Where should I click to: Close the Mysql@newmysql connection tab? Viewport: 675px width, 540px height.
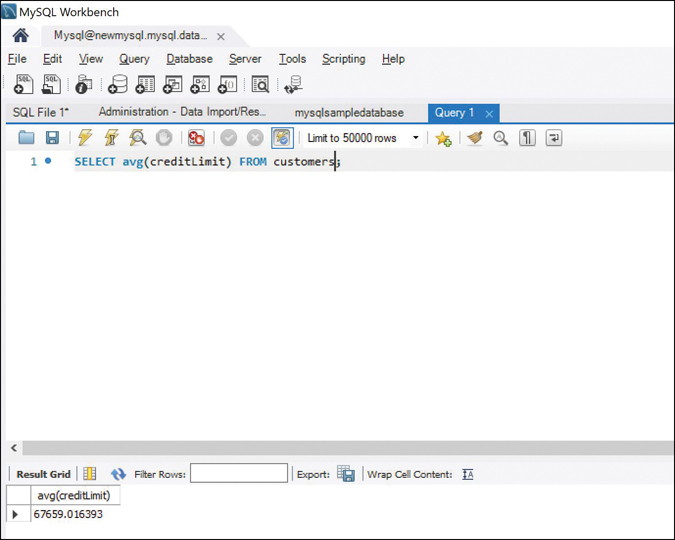[x=221, y=37]
